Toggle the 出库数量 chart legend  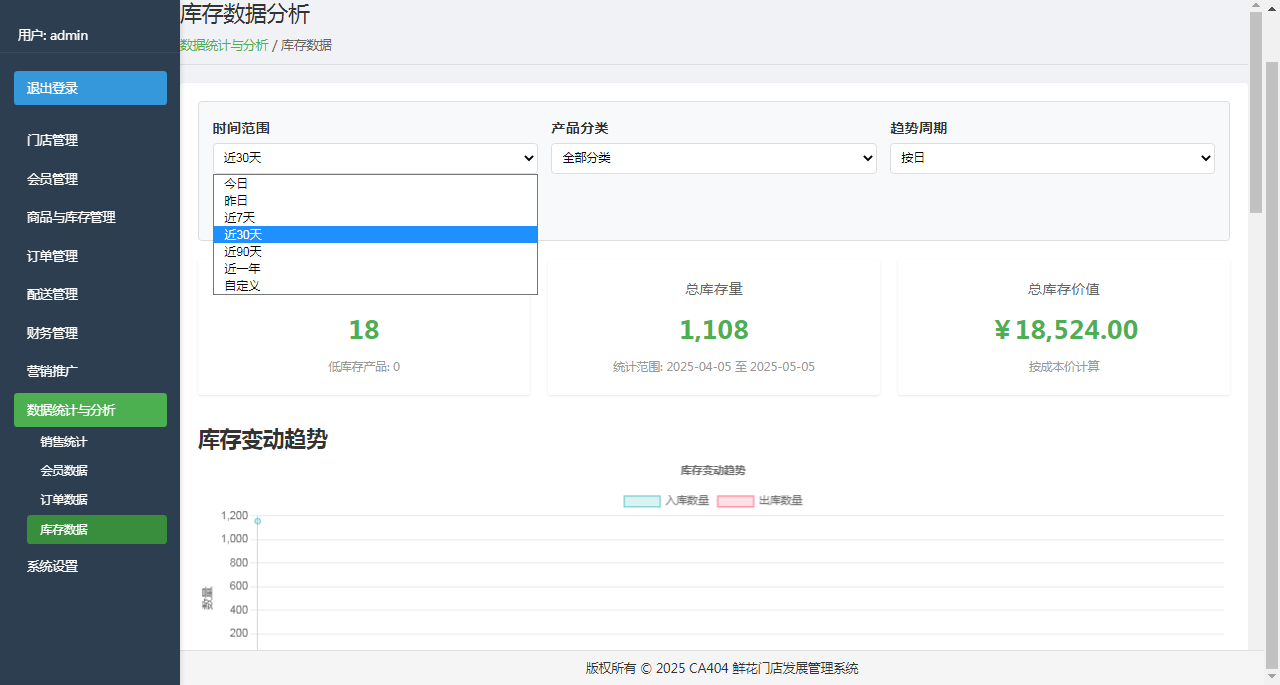pos(760,501)
